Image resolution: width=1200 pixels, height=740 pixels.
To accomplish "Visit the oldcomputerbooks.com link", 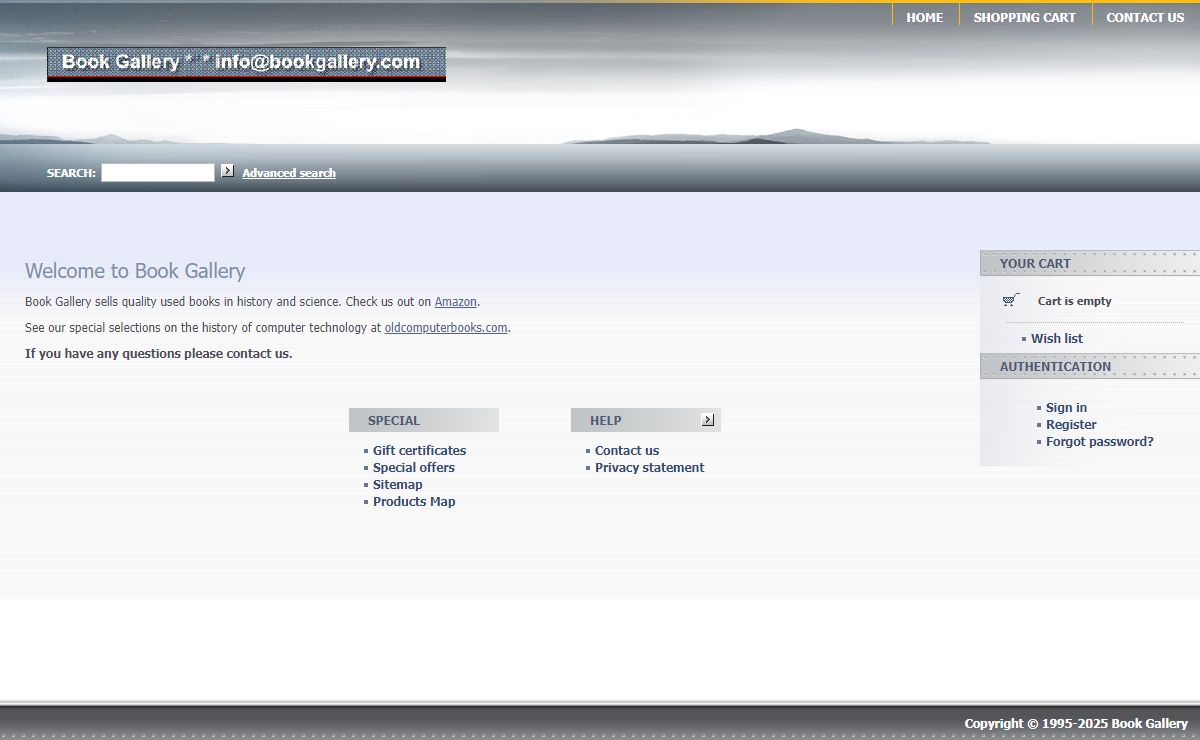I will (446, 328).
